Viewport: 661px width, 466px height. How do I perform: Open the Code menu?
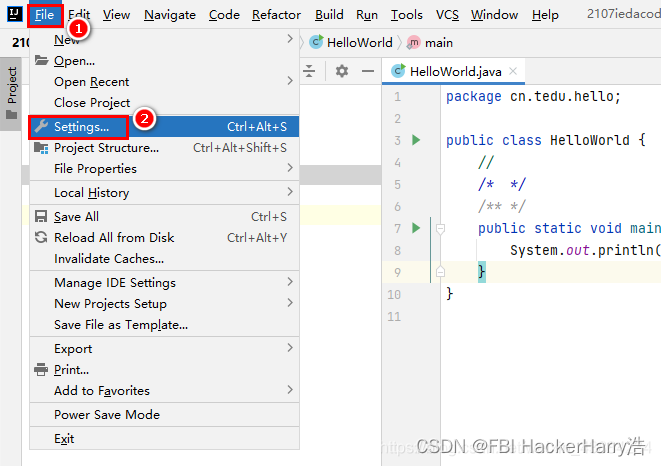[224, 15]
